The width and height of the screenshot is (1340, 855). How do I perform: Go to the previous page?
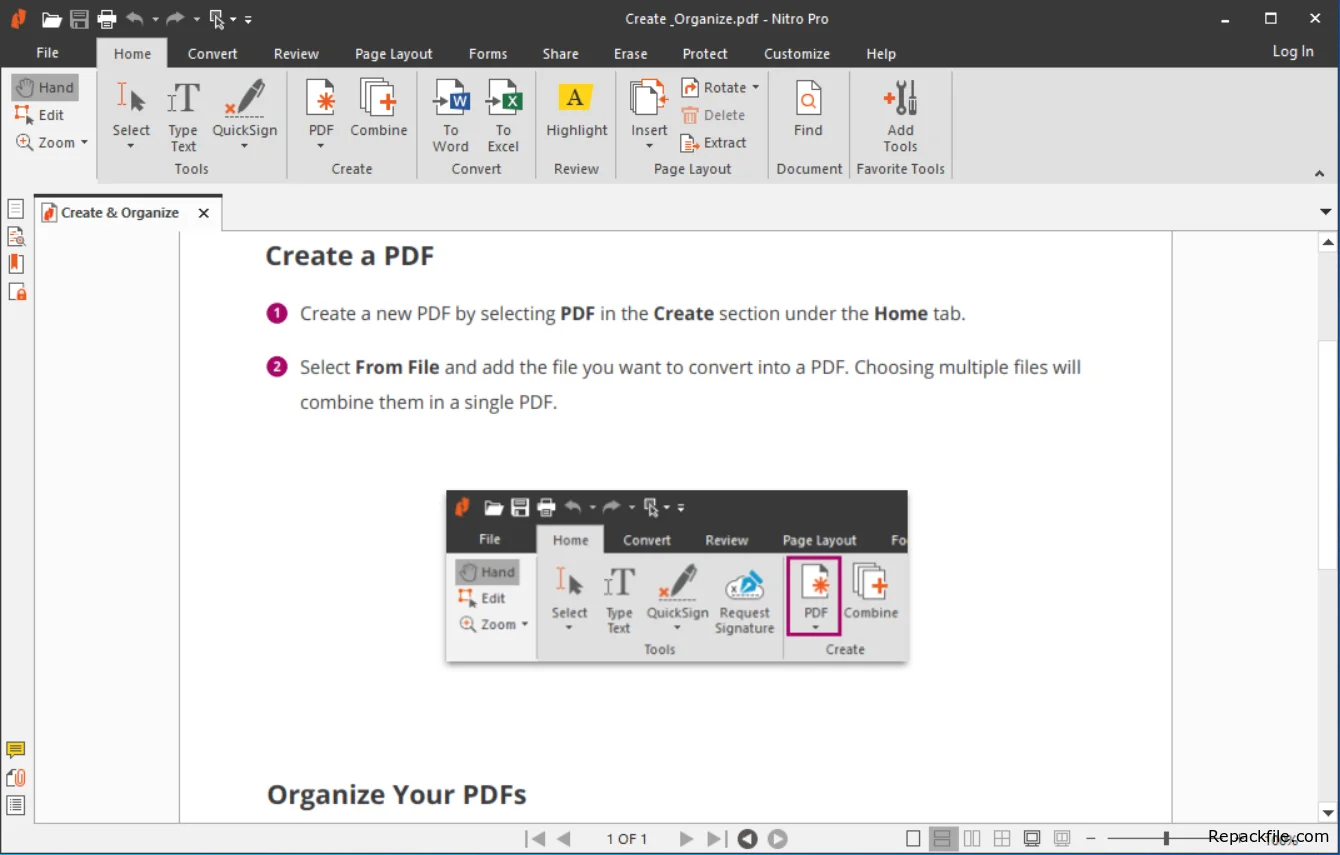click(563, 839)
